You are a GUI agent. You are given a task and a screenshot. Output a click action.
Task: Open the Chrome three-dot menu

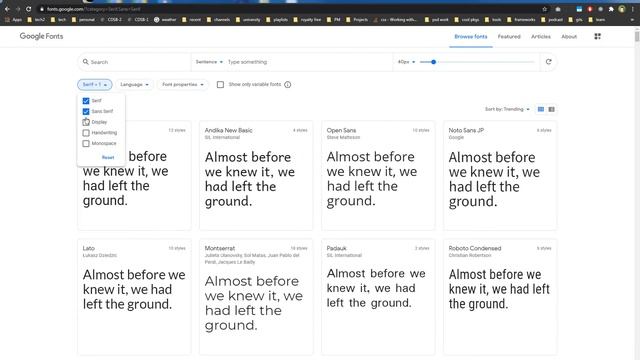633,9
